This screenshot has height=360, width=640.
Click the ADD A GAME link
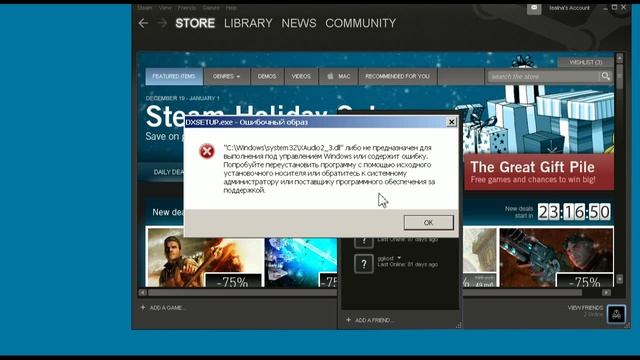(167, 308)
